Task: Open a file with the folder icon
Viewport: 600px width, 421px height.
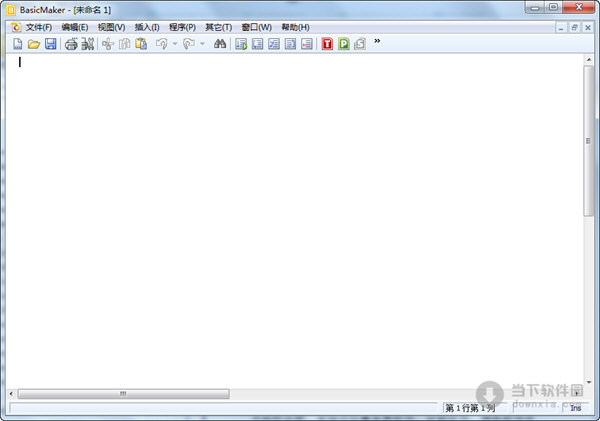Action: pyautogui.click(x=34, y=44)
